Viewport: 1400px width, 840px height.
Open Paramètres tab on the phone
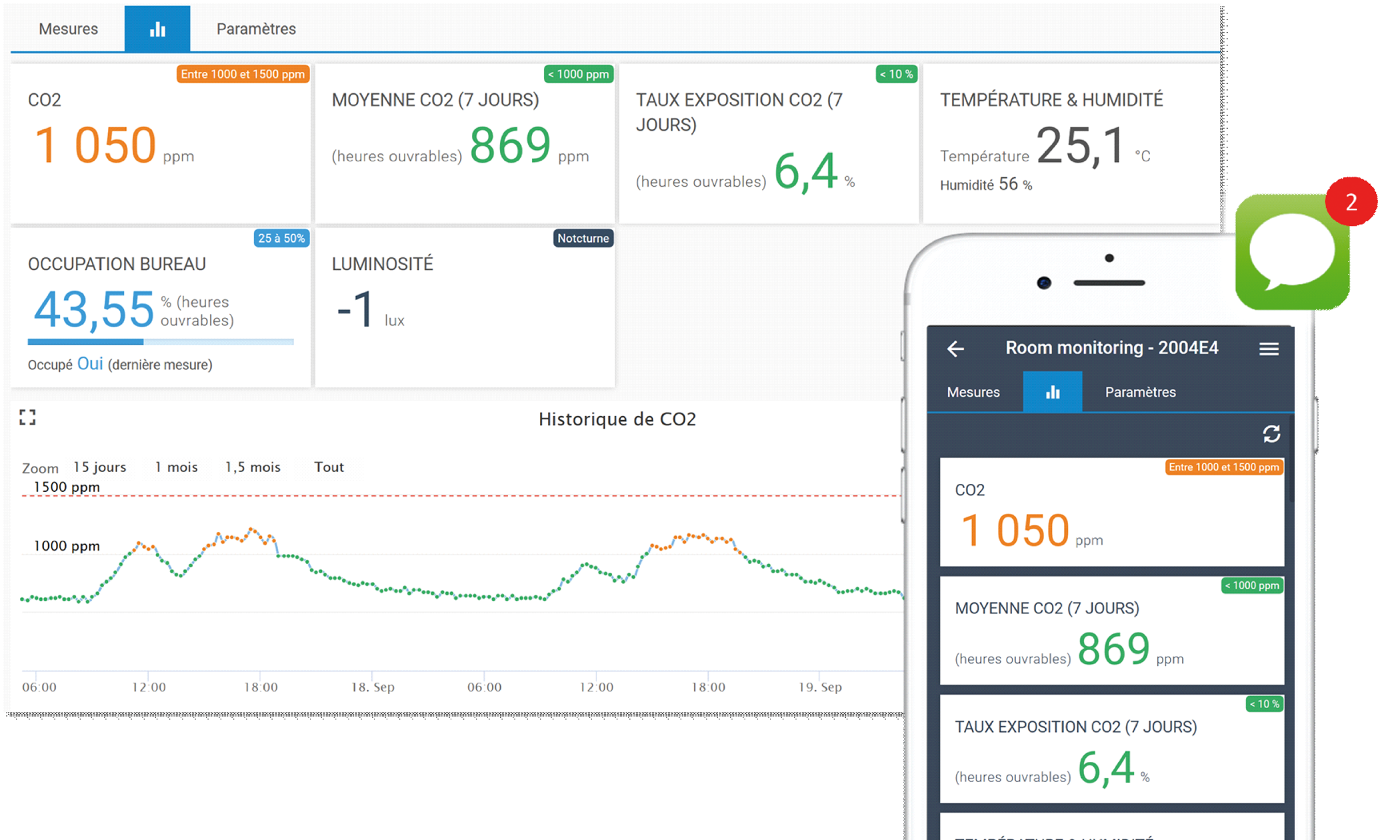pyautogui.click(x=1140, y=392)
